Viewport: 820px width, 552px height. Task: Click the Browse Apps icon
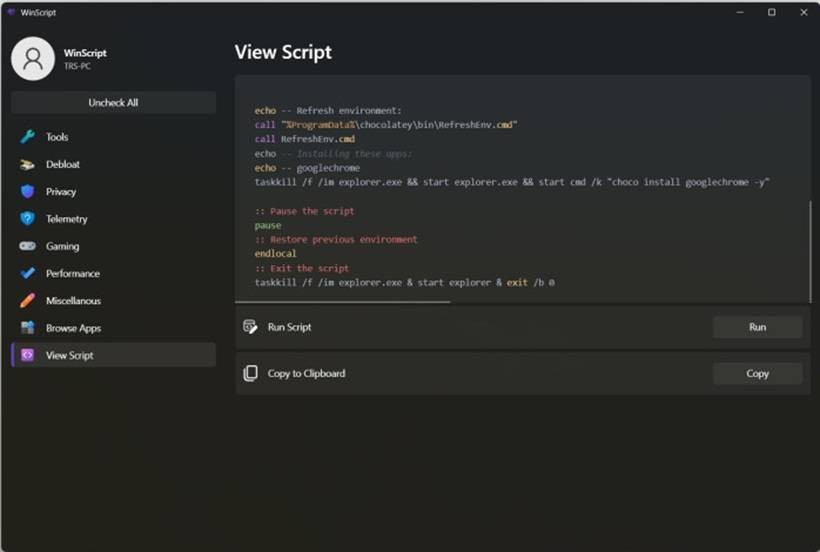28,328
